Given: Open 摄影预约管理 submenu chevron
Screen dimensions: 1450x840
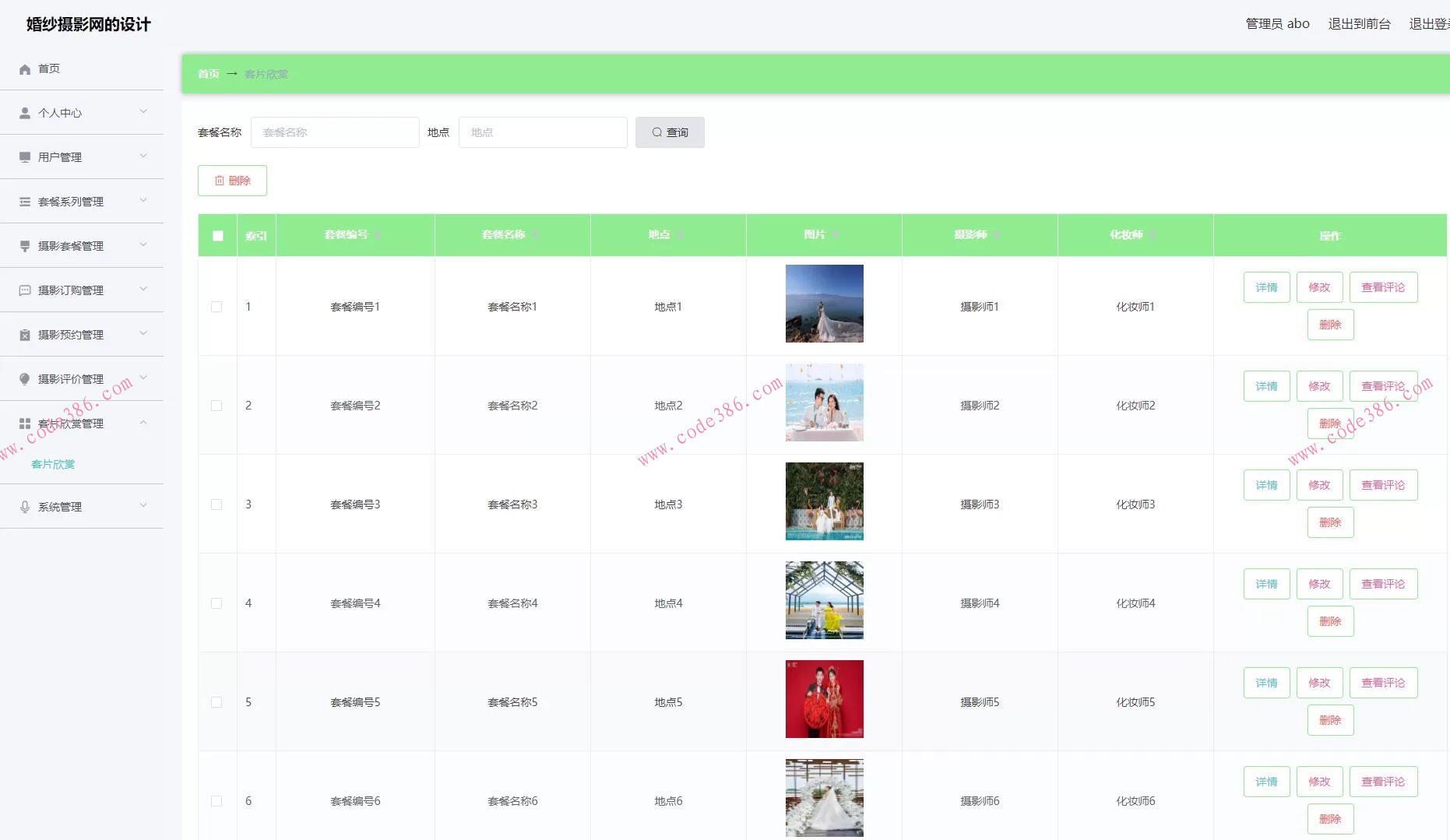Looking at the screenshot, I should (x=143, y=334).
